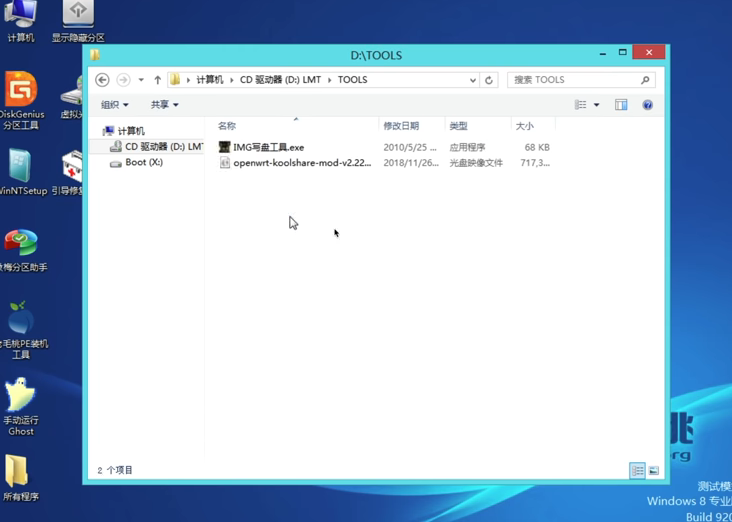
Task: Close the D:\TOOLS window
Action: pos(649,52)
